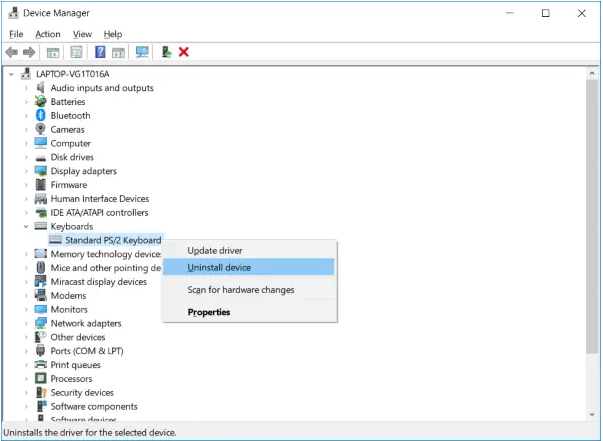Image resolution: width=603 pixels, height=441 pixels.
Task: Click the Update driver toolbar icon
Action: tap(166, 52)
